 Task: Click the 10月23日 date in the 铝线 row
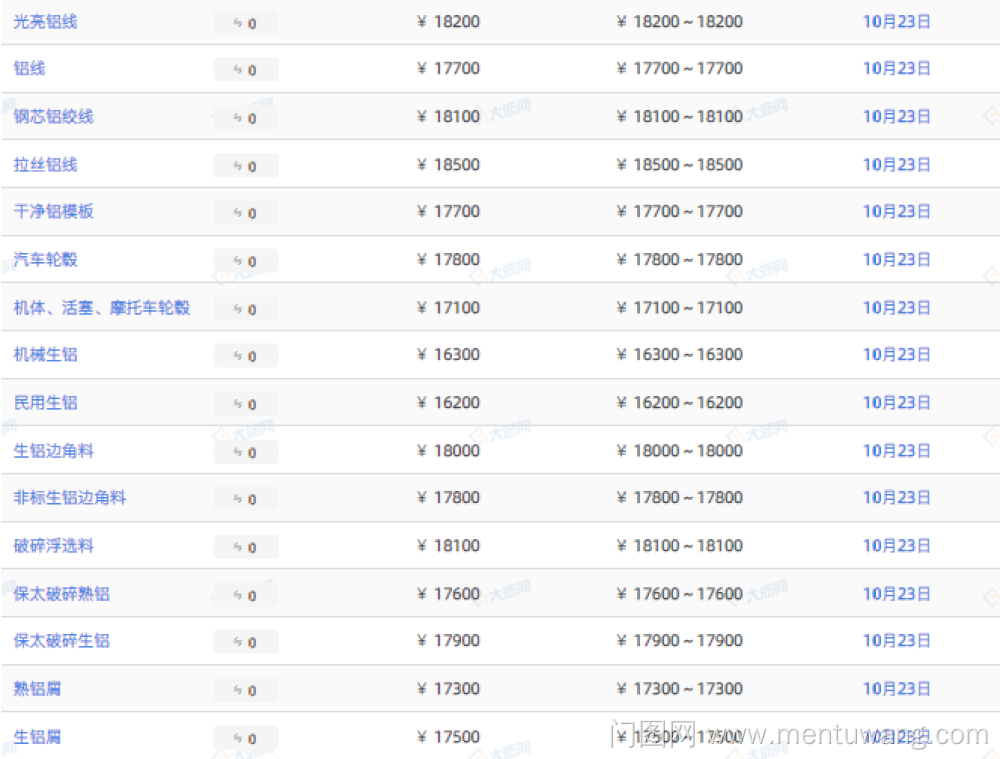pyautogui.click(x=896, y=68)
